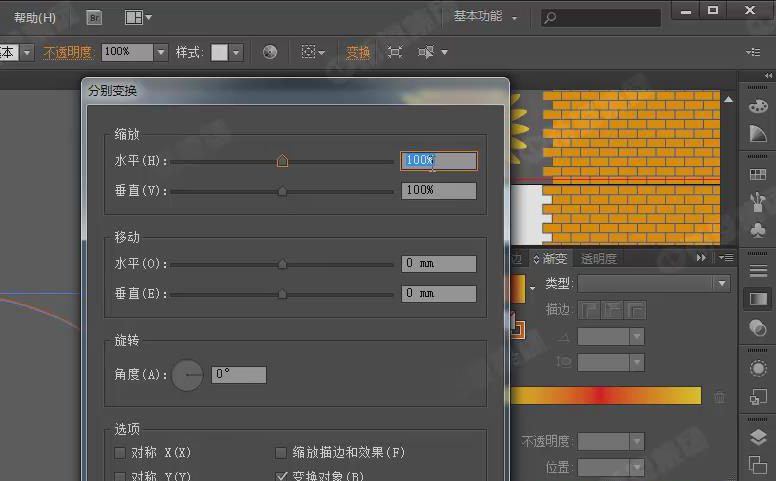The width and height of the screenshot is (776, 481).
Task: Open the 不透明度 100% dropdown arrow
Action: click(160, 52)
